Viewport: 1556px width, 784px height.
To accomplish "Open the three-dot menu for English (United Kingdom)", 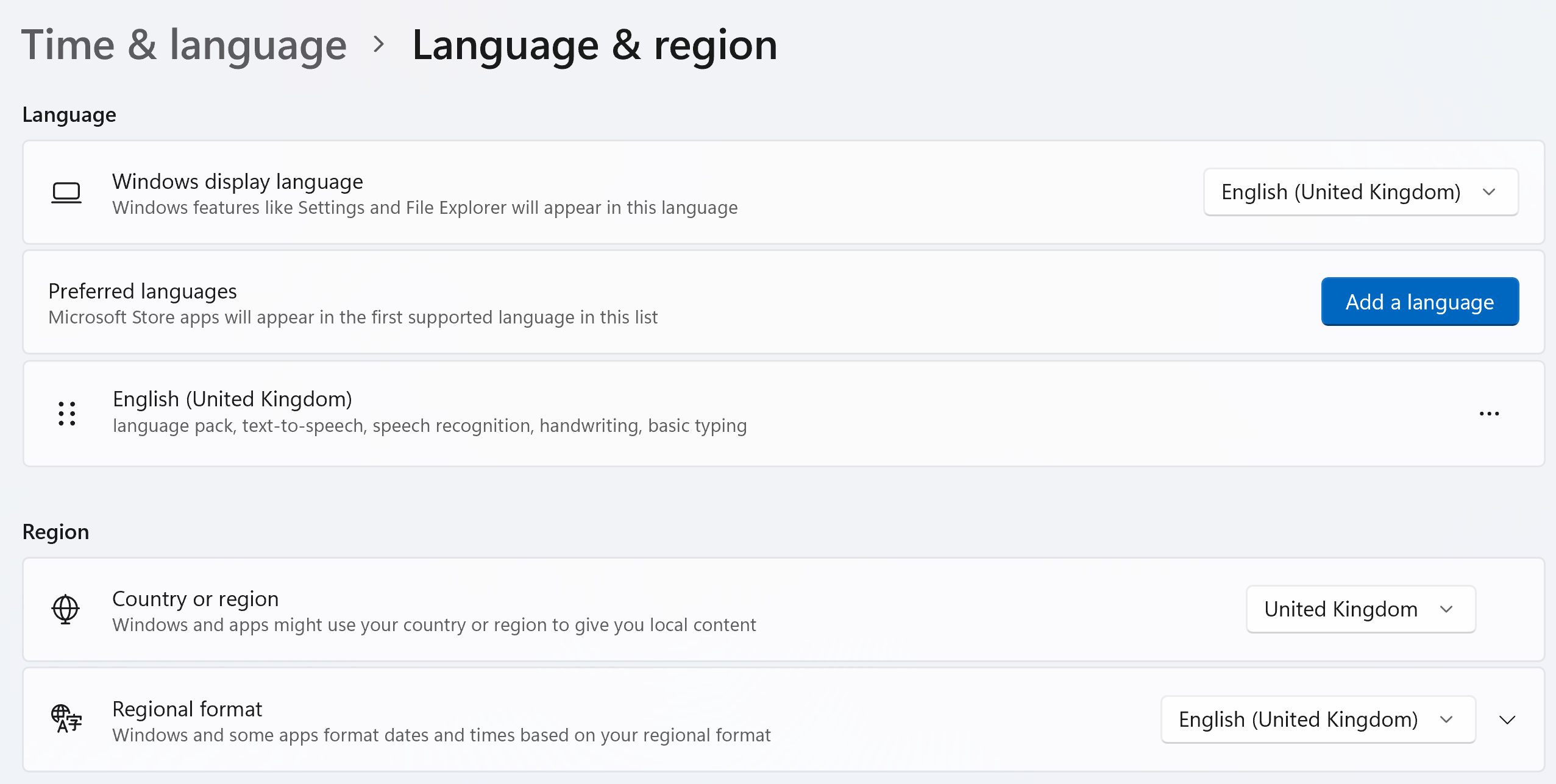I will pos(1489,414).
